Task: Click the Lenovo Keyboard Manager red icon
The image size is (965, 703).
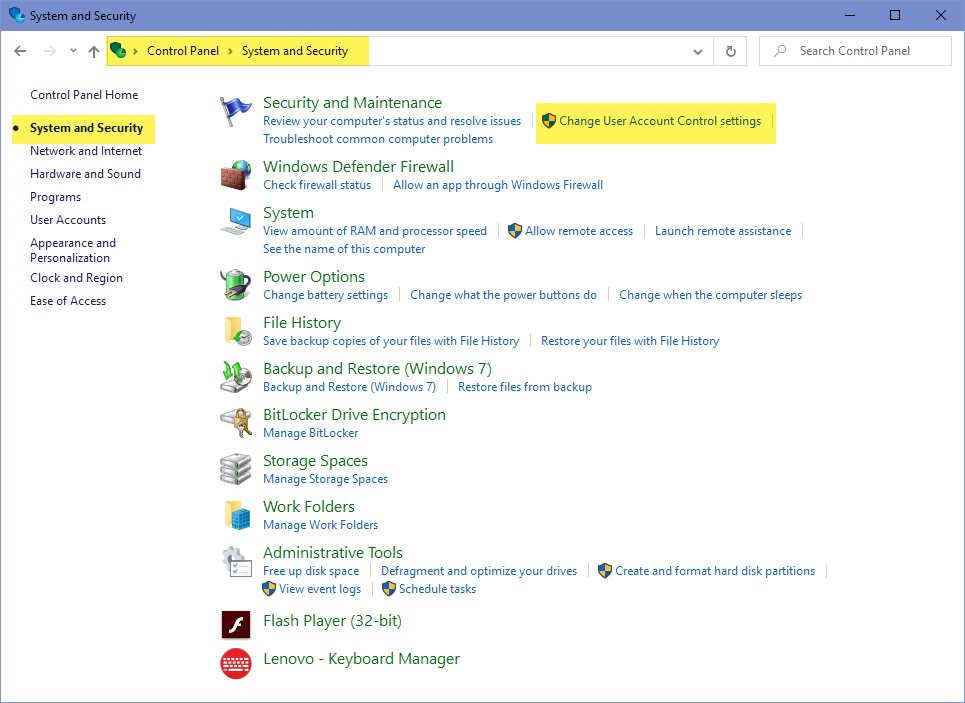Action: coord(236,664)
